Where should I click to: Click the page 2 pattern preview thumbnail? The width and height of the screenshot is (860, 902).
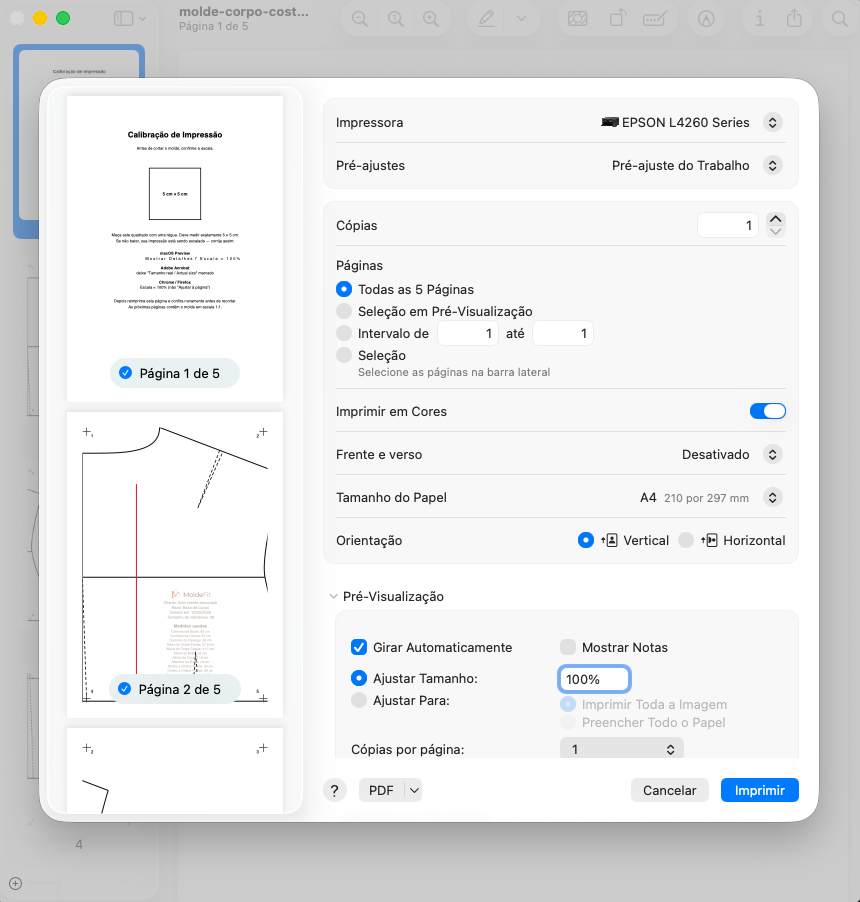click(x=175, y=564)
